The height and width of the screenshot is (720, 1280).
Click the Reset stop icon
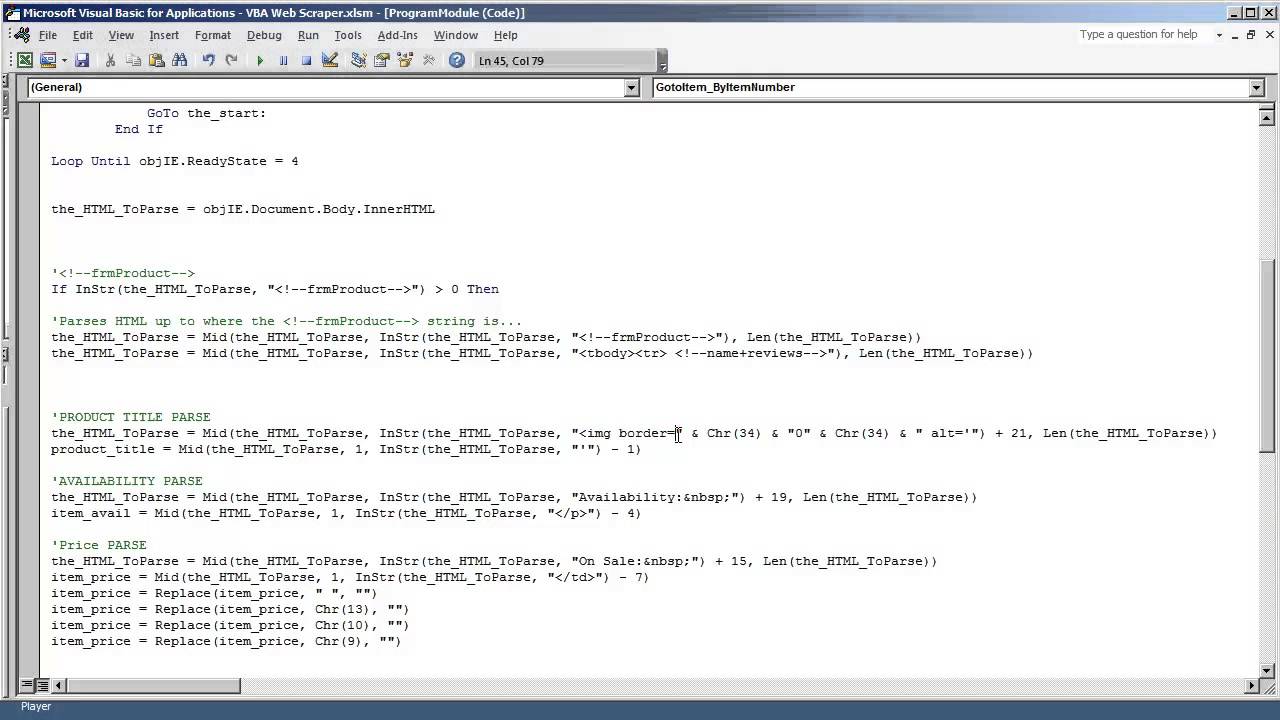(306, 60)
